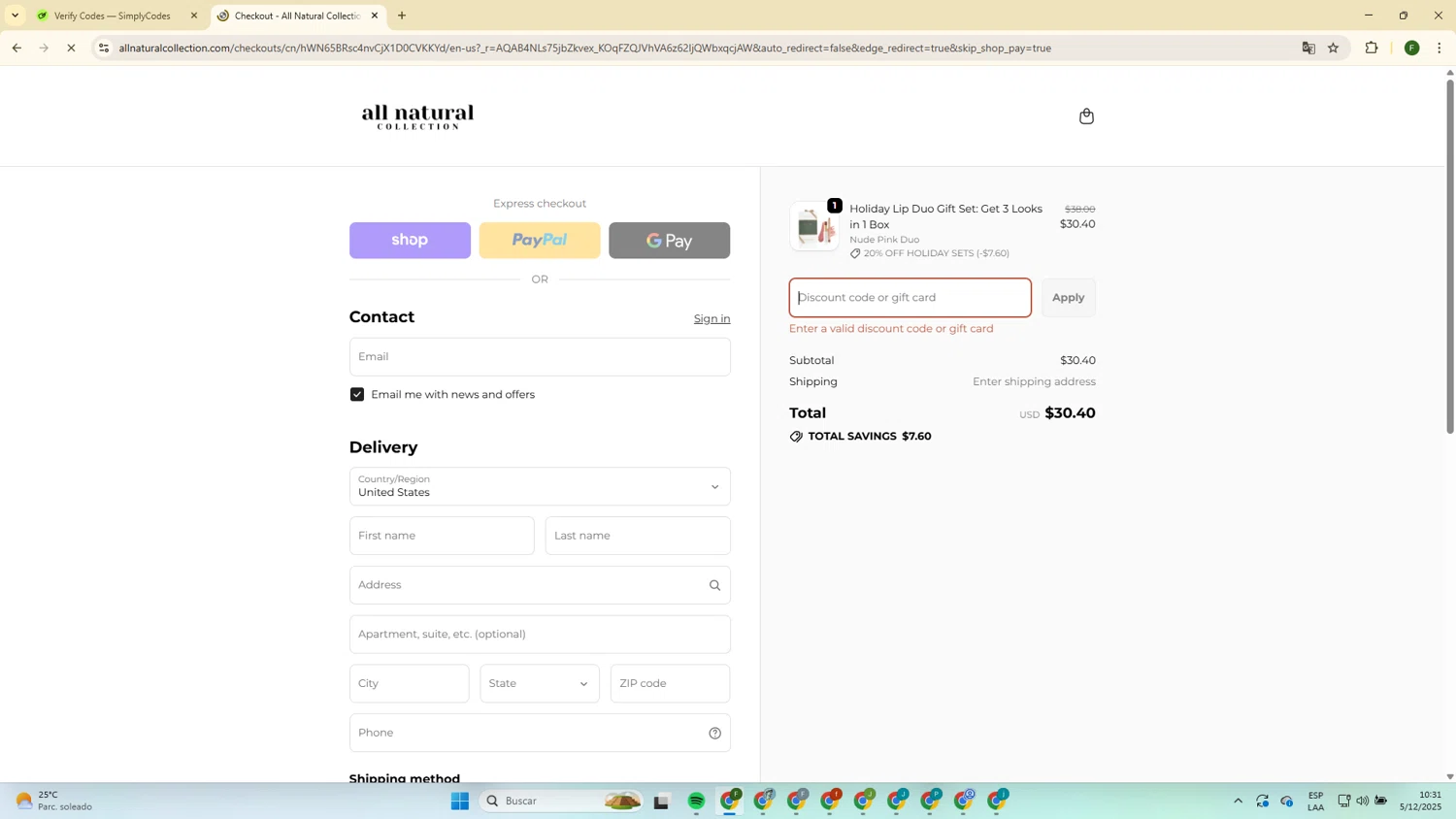Click the Total amount $30.40
Image resolution: width=1456 pixels, height=819 pixels.
pyautogui.click(x=1070, y=413)
